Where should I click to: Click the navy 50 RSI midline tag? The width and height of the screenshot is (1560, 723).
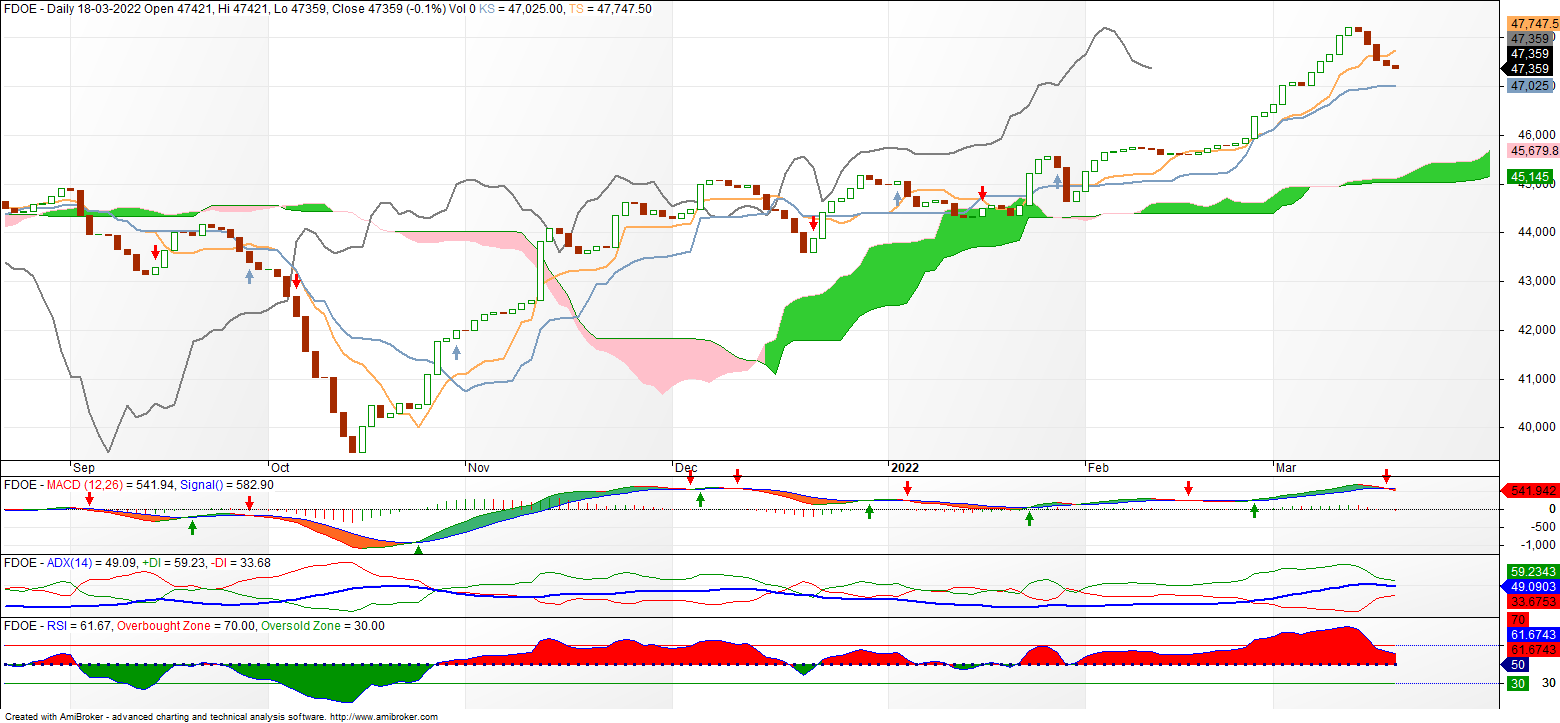(1516, 665)
